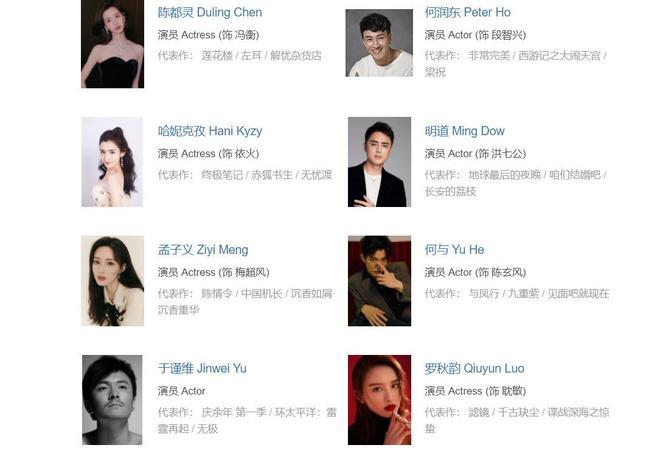Screen dimensions: 660x470
Task: Click Peter Ho's smiling portrait photo
Action: 379,43
